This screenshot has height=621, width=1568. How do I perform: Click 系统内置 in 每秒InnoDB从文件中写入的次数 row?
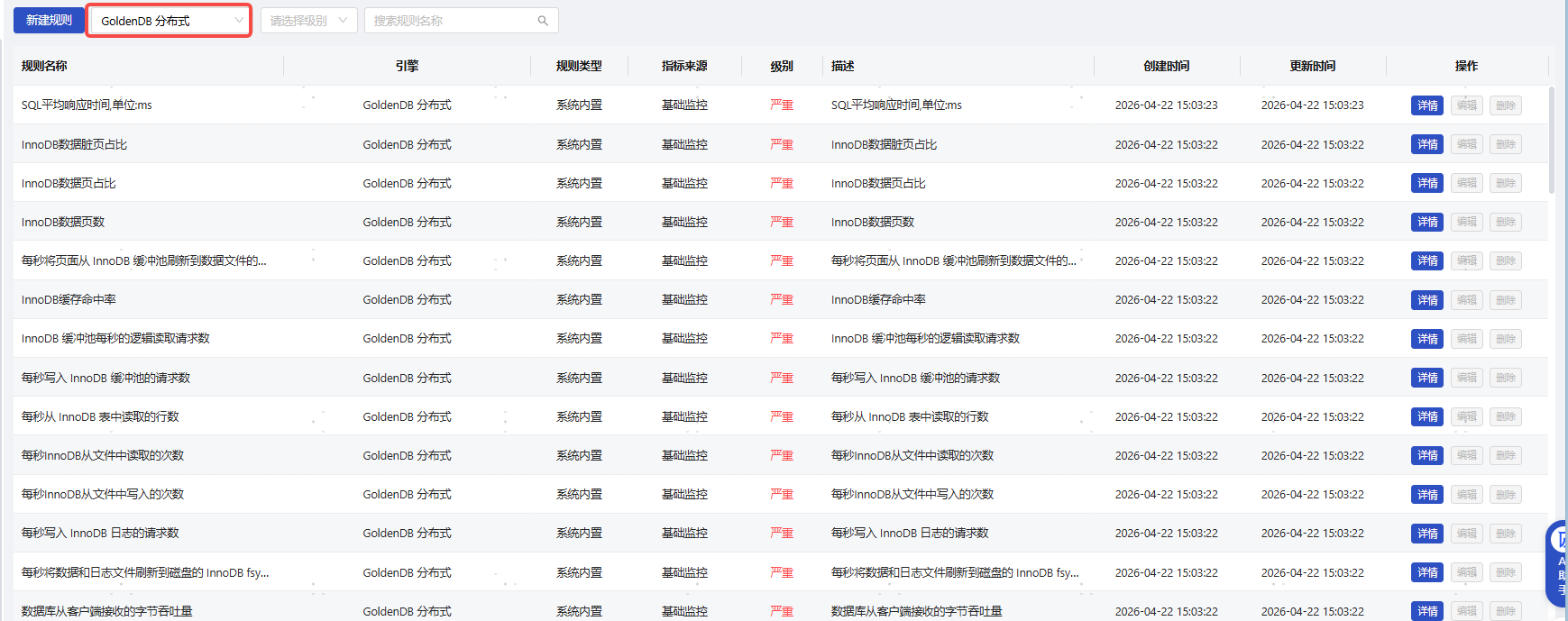coord(579,495)
